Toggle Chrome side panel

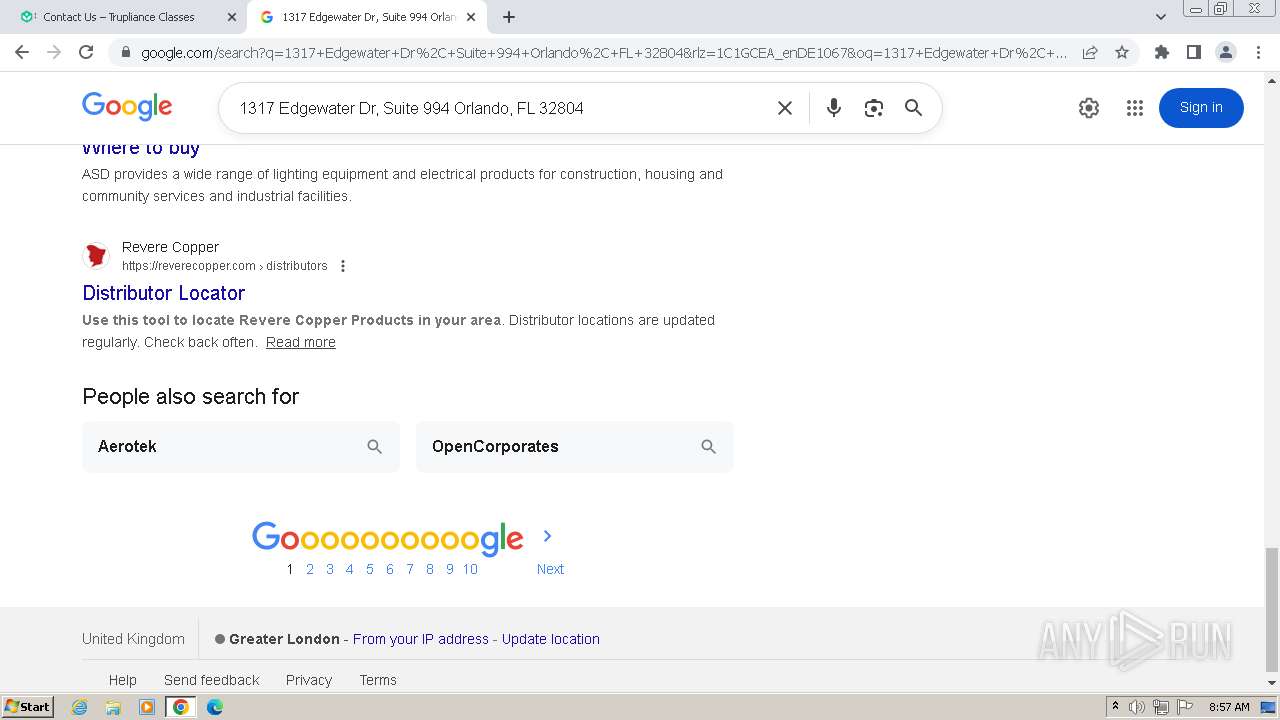[1193, 52]
